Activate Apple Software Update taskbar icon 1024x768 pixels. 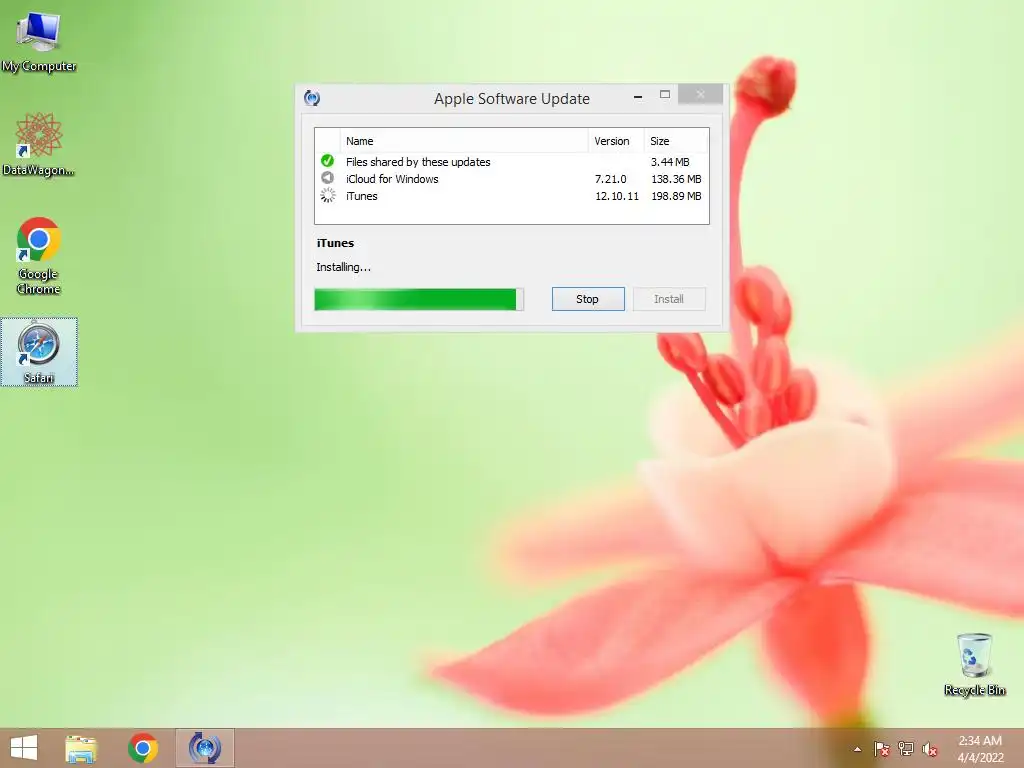coord(204,748)
